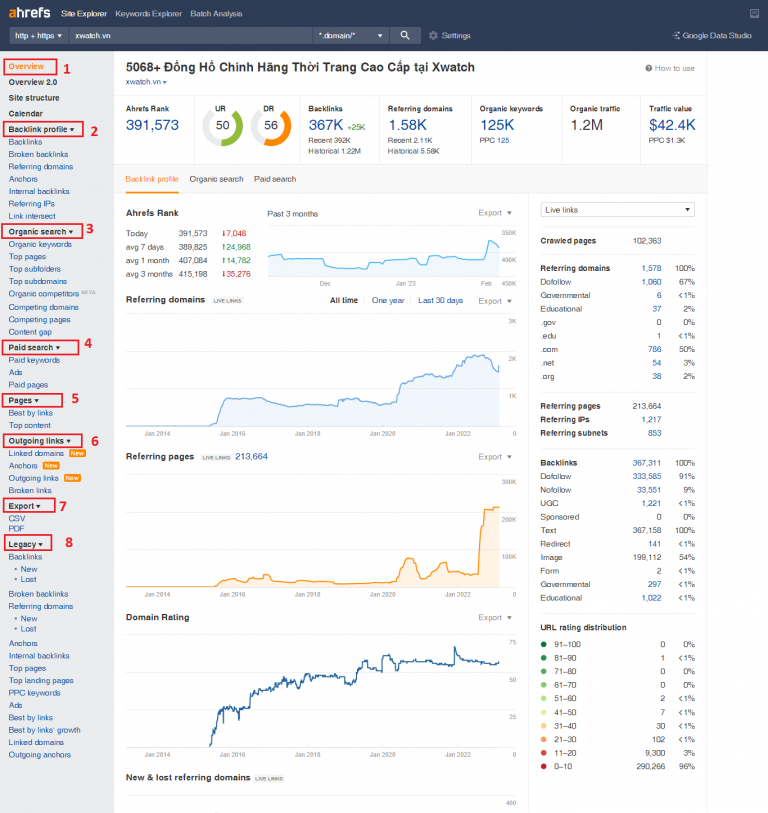The image size is (768, 813).
Task: Click the magnifier search icon
Action: [405, 35]
